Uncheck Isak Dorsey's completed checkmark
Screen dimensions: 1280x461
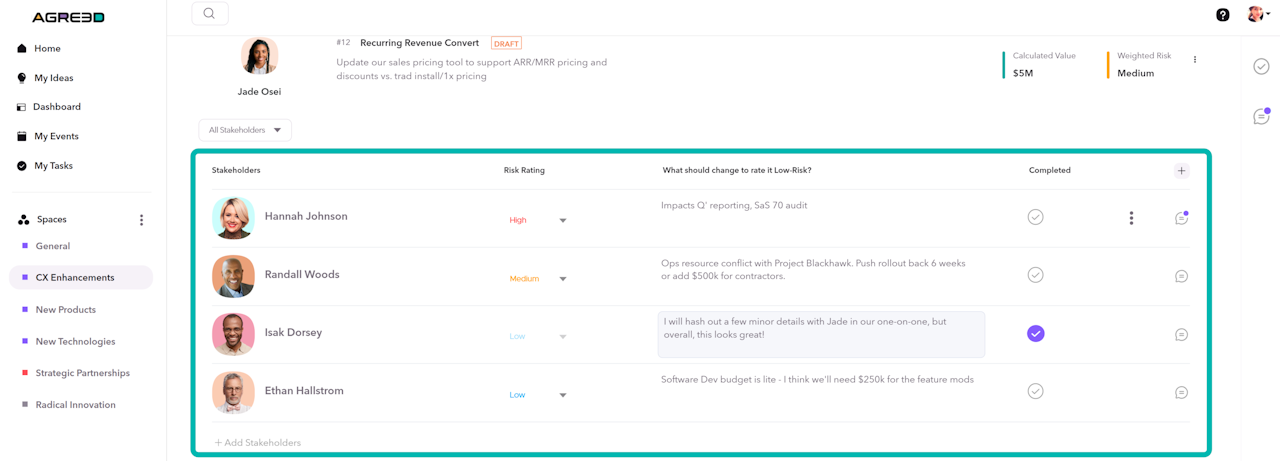tap(1035, 334)
